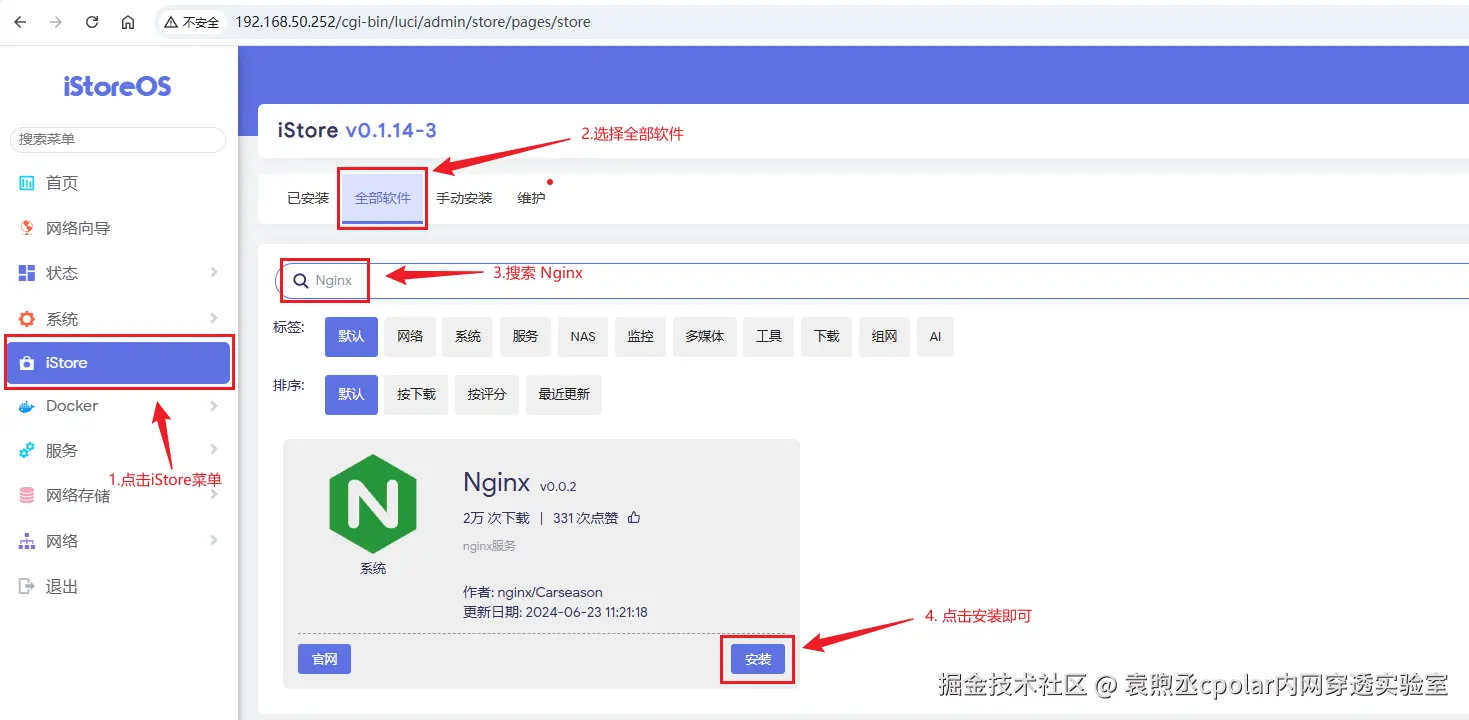Click the 不安全 security warning badge
1469x720 pixels.
click(192, 22)
